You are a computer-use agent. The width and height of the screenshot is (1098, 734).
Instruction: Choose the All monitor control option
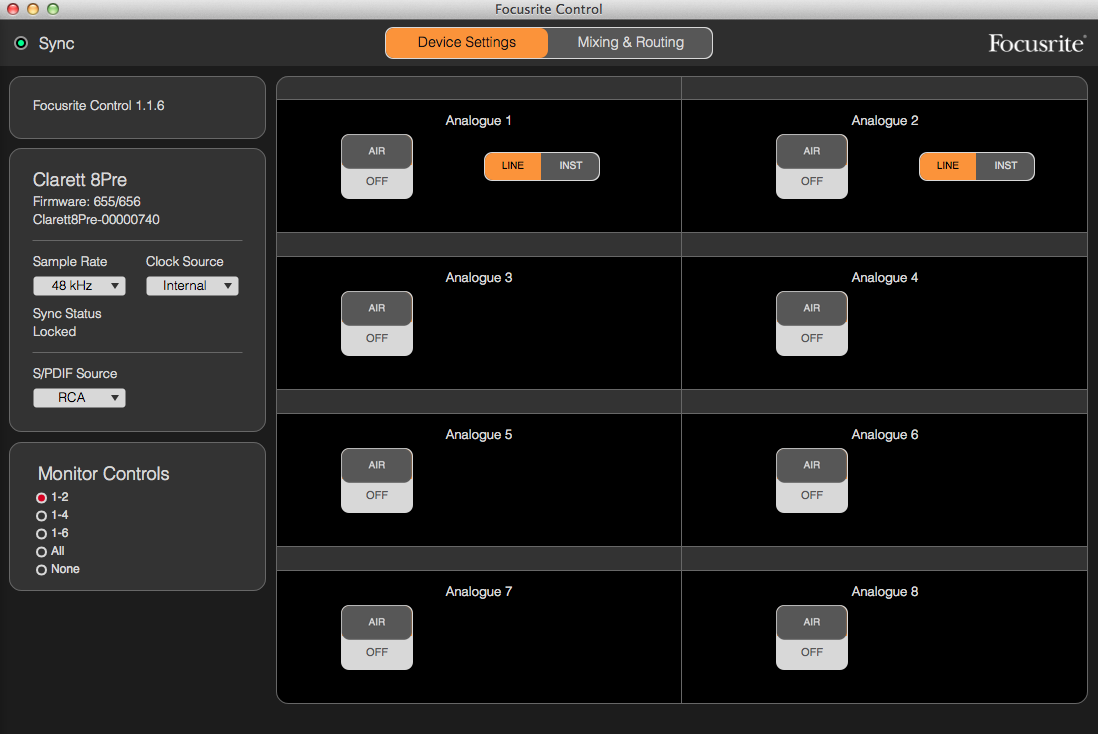pos(41,552)
